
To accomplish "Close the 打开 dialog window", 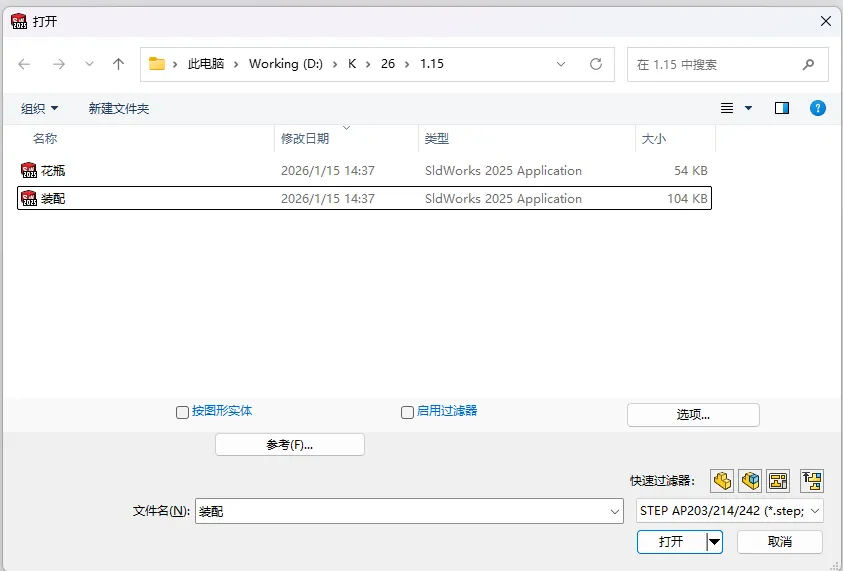I will pos(826,21).
